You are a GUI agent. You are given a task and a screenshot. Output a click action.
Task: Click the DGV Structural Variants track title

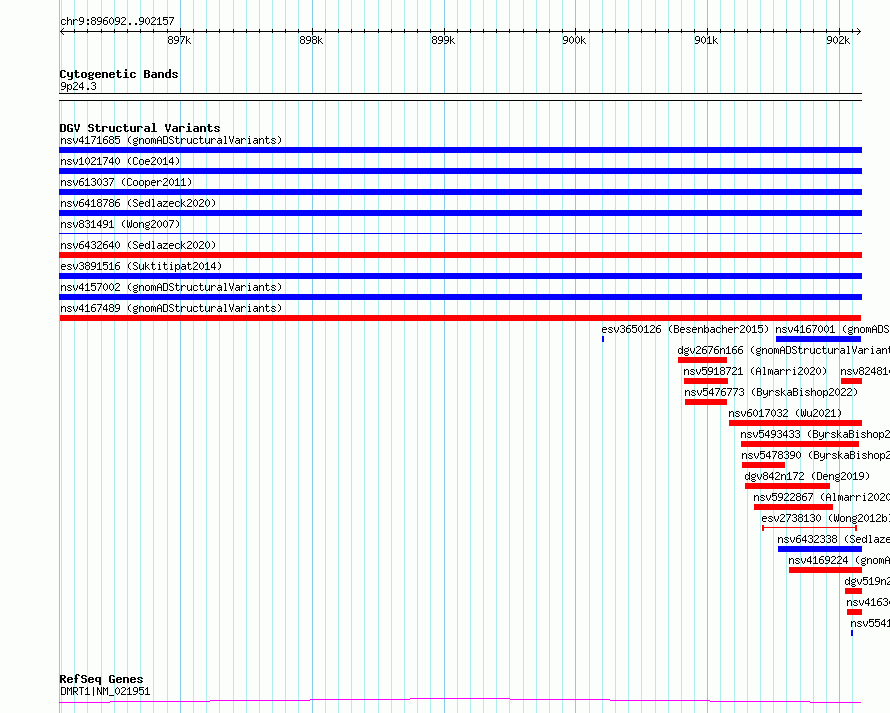pos(140,128)
